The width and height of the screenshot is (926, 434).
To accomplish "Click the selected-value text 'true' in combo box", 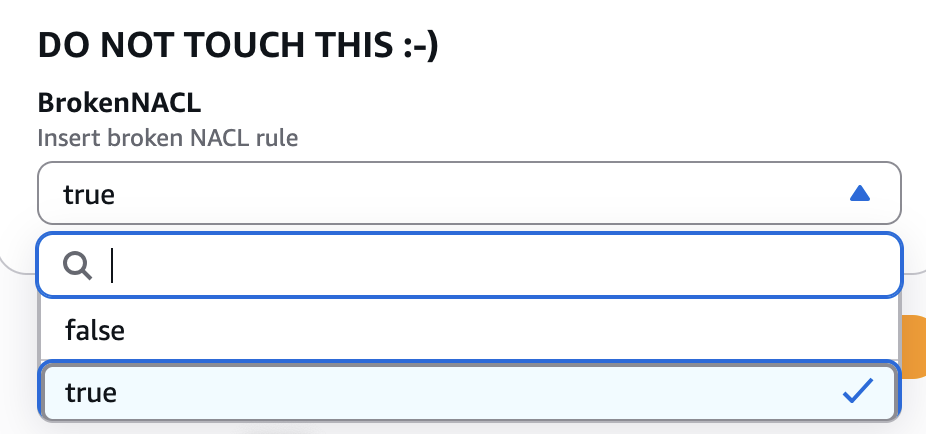I will (x=89, y=194).
